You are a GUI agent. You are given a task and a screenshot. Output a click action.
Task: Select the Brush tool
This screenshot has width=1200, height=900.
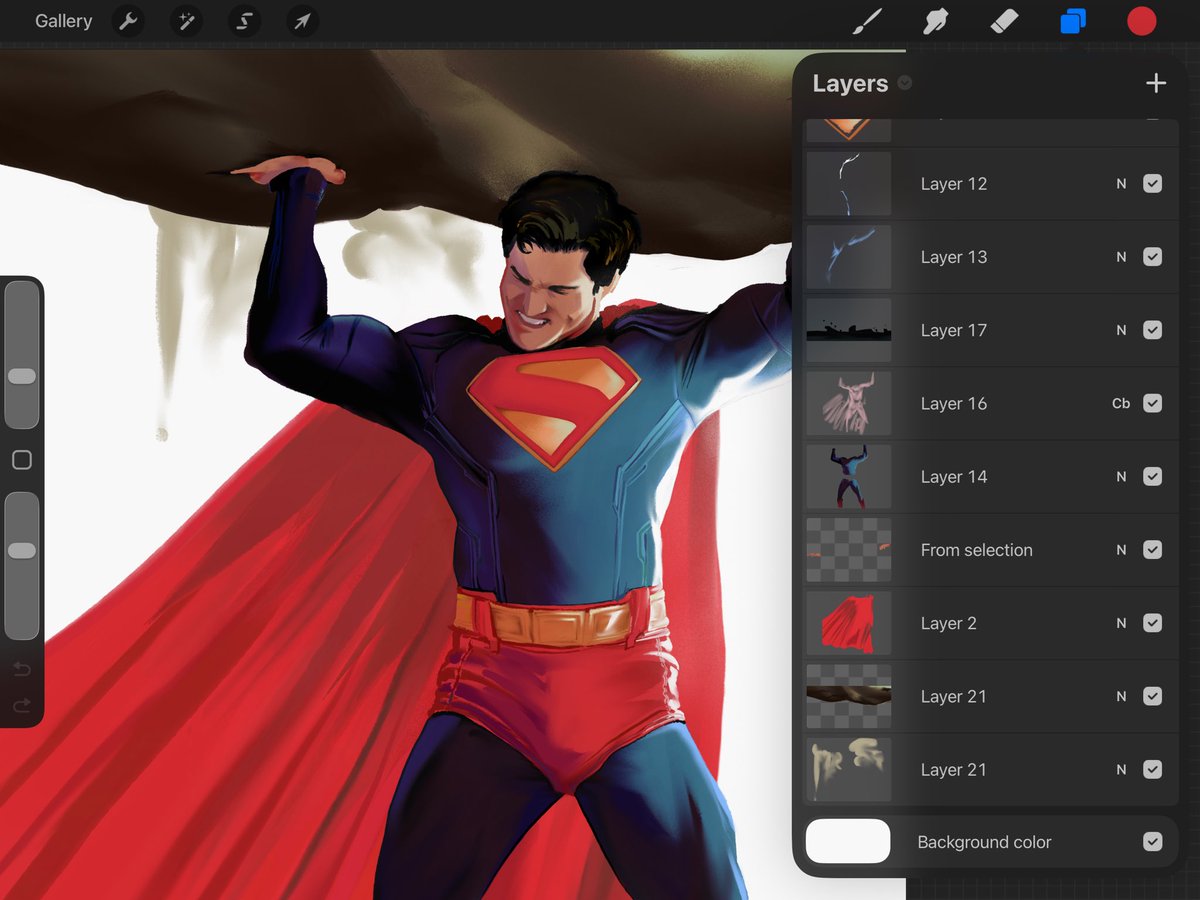coord(867,21)
